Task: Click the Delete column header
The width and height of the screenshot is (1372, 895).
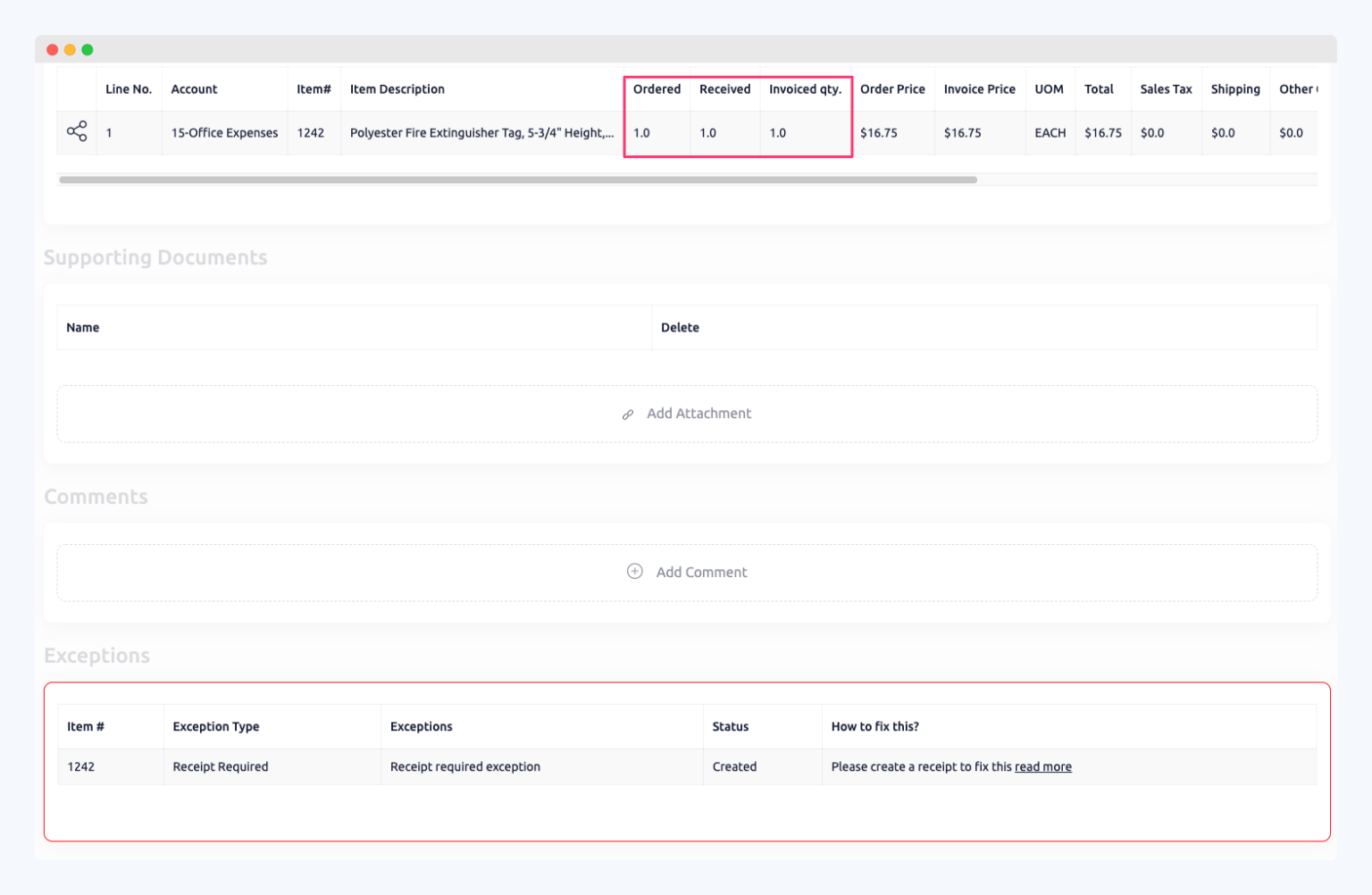Action: coord(680,327)
